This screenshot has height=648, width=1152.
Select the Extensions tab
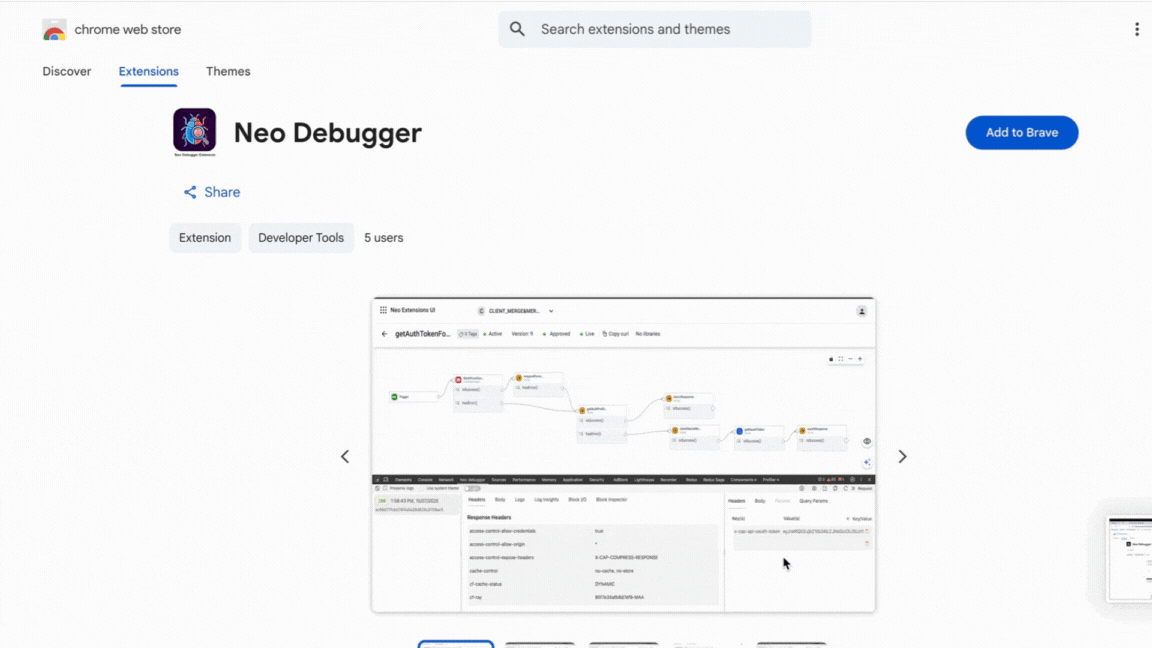click(x=148, y=71)
